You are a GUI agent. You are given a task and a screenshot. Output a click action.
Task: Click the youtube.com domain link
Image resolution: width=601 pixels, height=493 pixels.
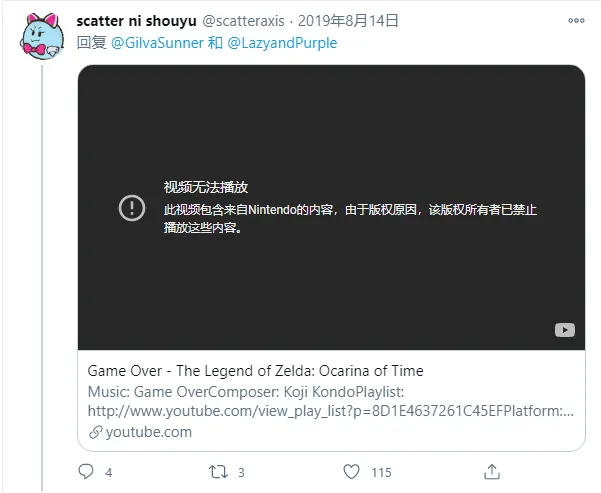[149, 432]
